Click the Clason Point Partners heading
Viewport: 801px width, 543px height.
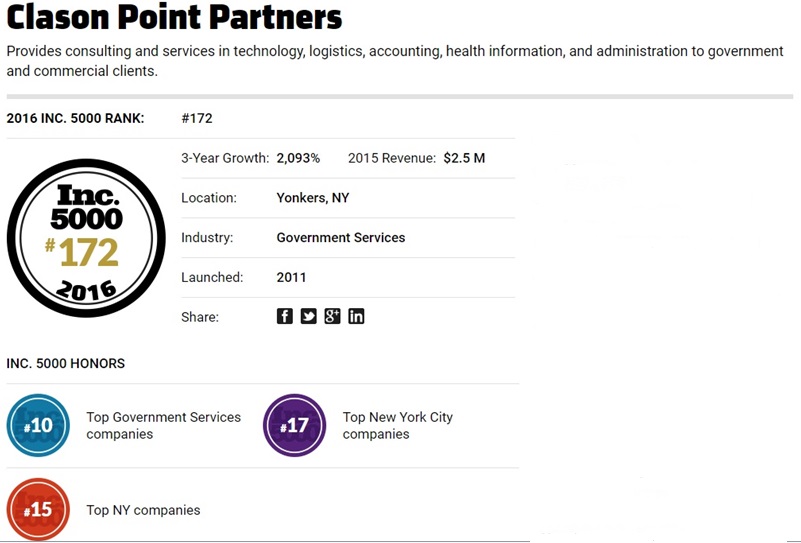click(x=174, y=17)
